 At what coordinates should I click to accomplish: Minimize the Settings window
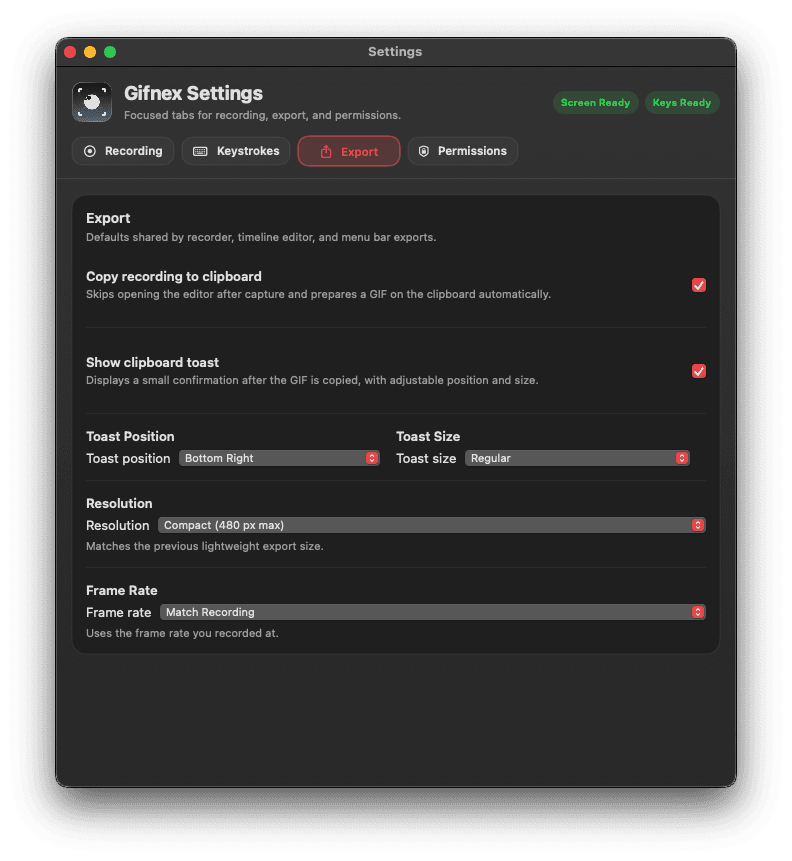90,52
